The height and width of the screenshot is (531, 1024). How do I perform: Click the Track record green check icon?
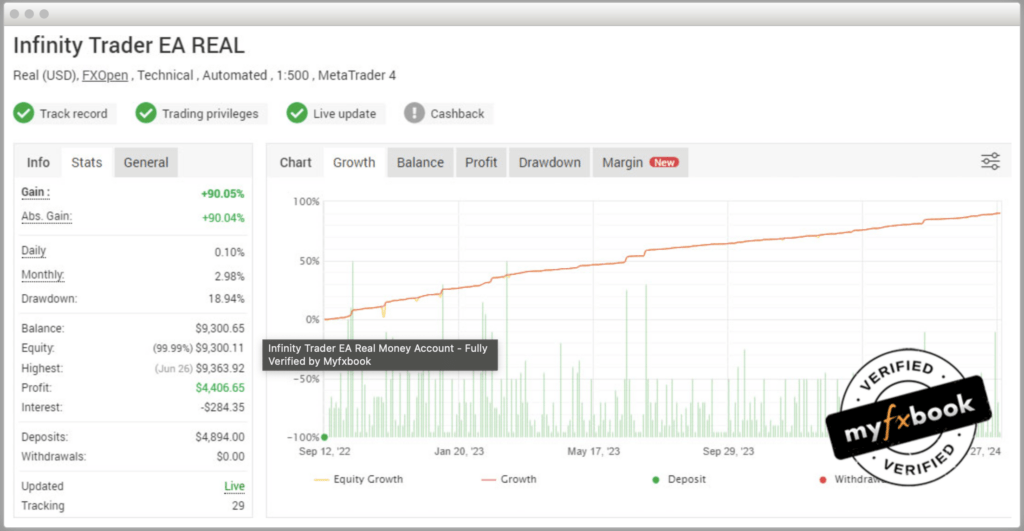(x=24, y=113)
